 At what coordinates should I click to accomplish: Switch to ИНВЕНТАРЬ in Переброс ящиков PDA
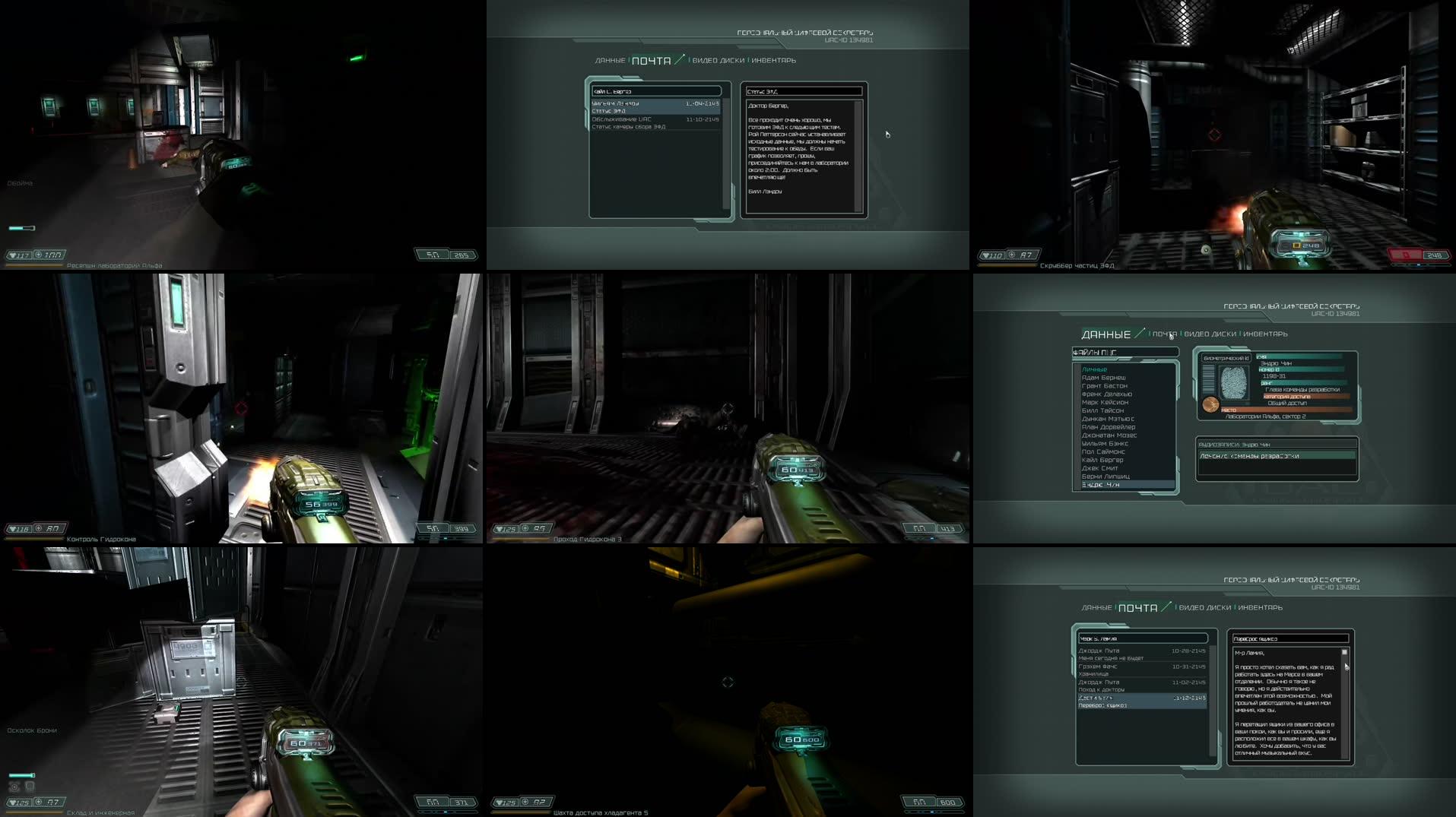click(x=1260, y=607)
